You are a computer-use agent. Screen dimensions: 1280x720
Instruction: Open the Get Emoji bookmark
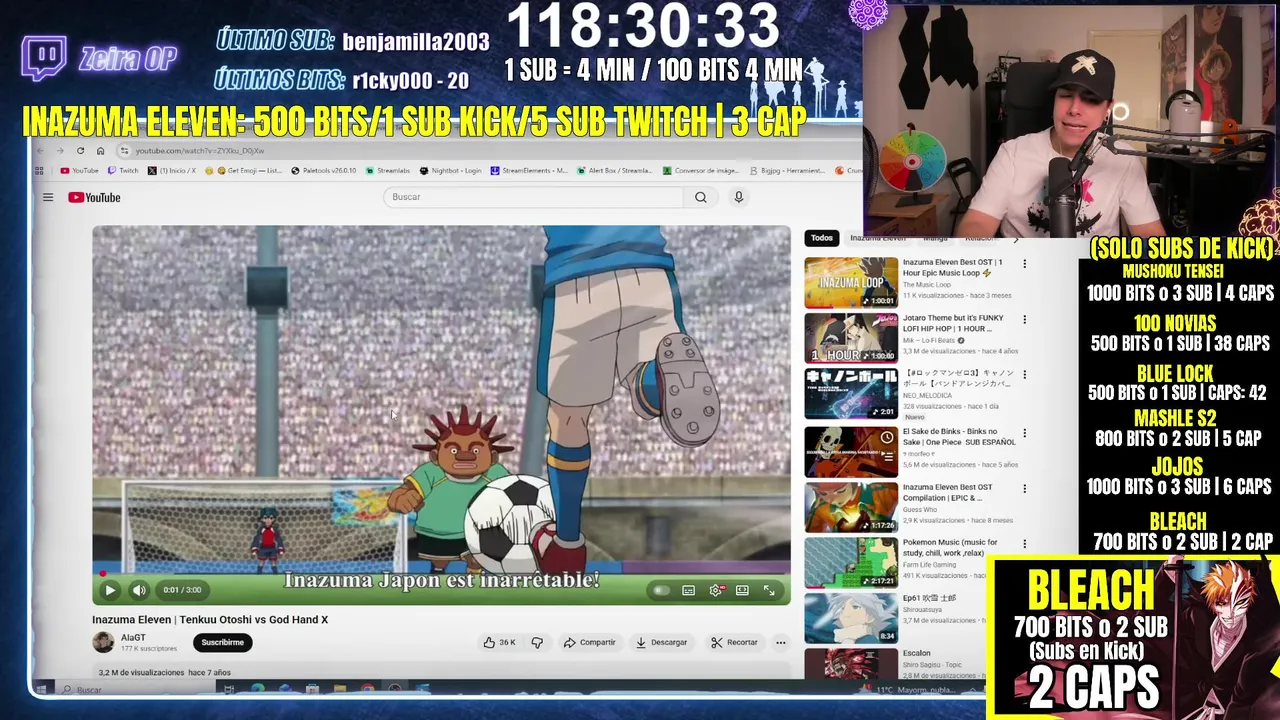[x=245, y=171]
